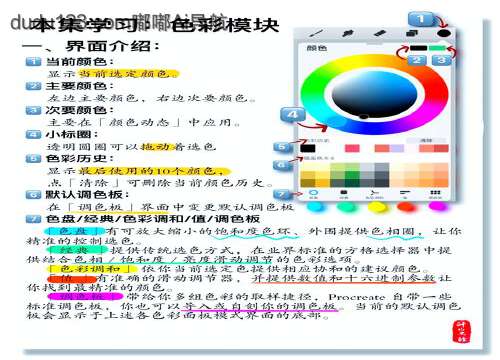Select the eraser tool icon
This screenshot has width=500, height=360.
pos(379,33)
